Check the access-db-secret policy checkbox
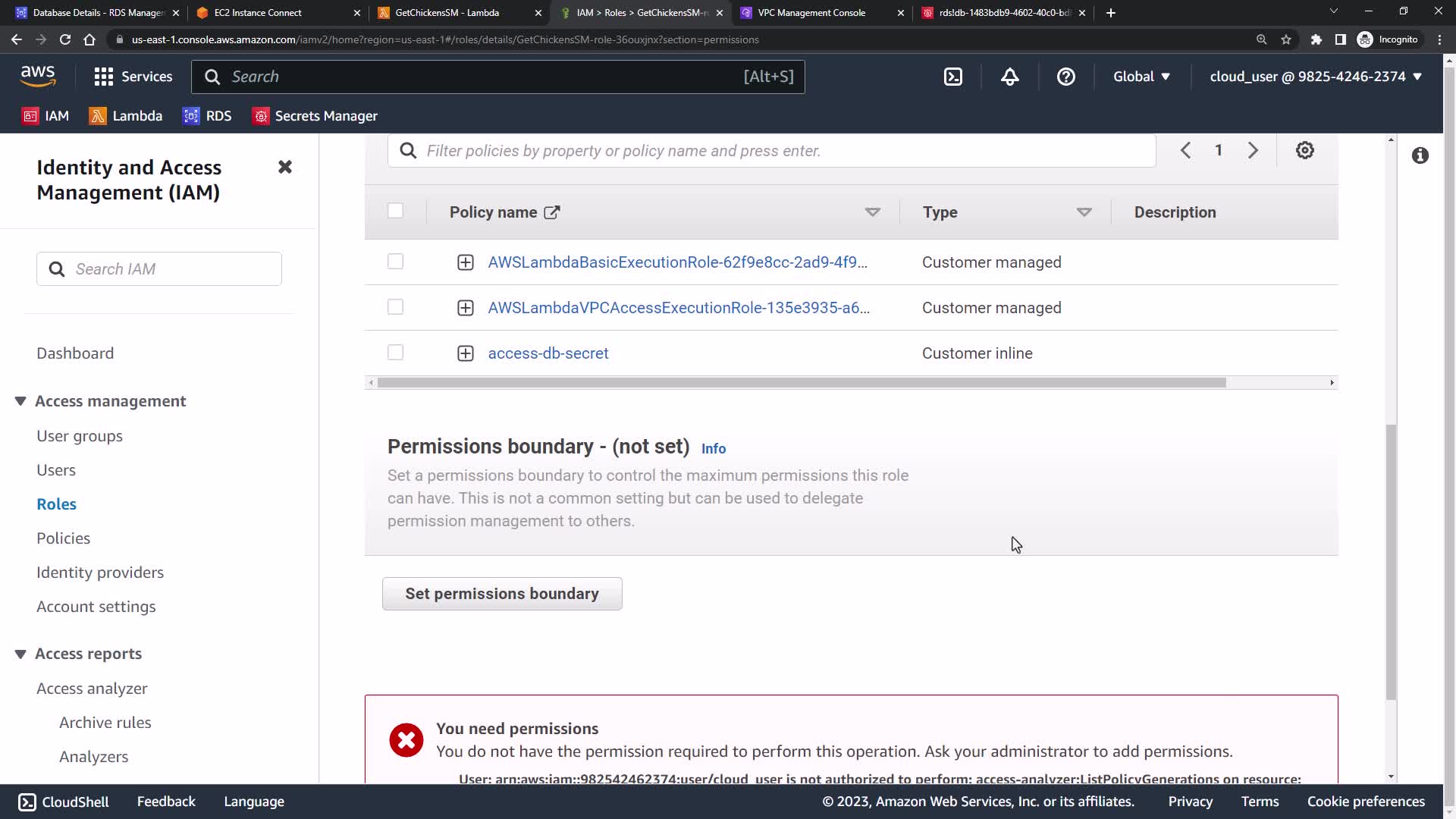1456x819 pixels. pyautogui.click(x=395, y=353)
